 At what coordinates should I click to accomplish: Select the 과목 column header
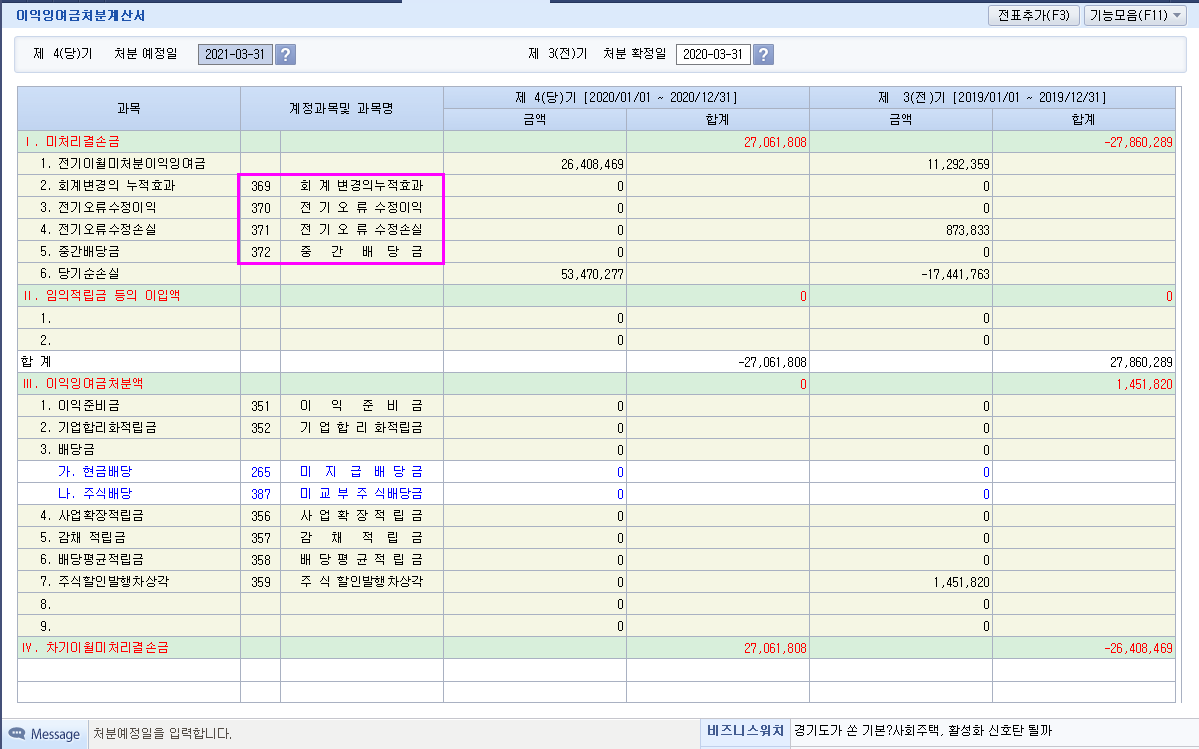point(129,108)
